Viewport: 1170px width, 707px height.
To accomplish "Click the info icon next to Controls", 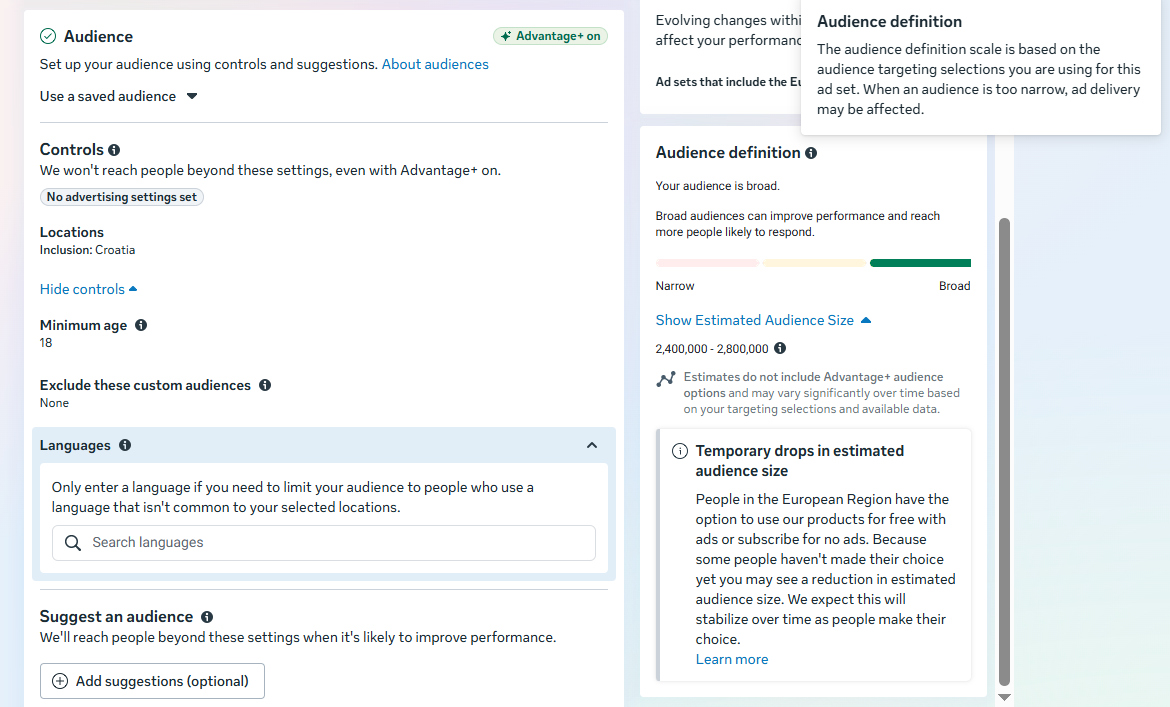I will [114, 150].
